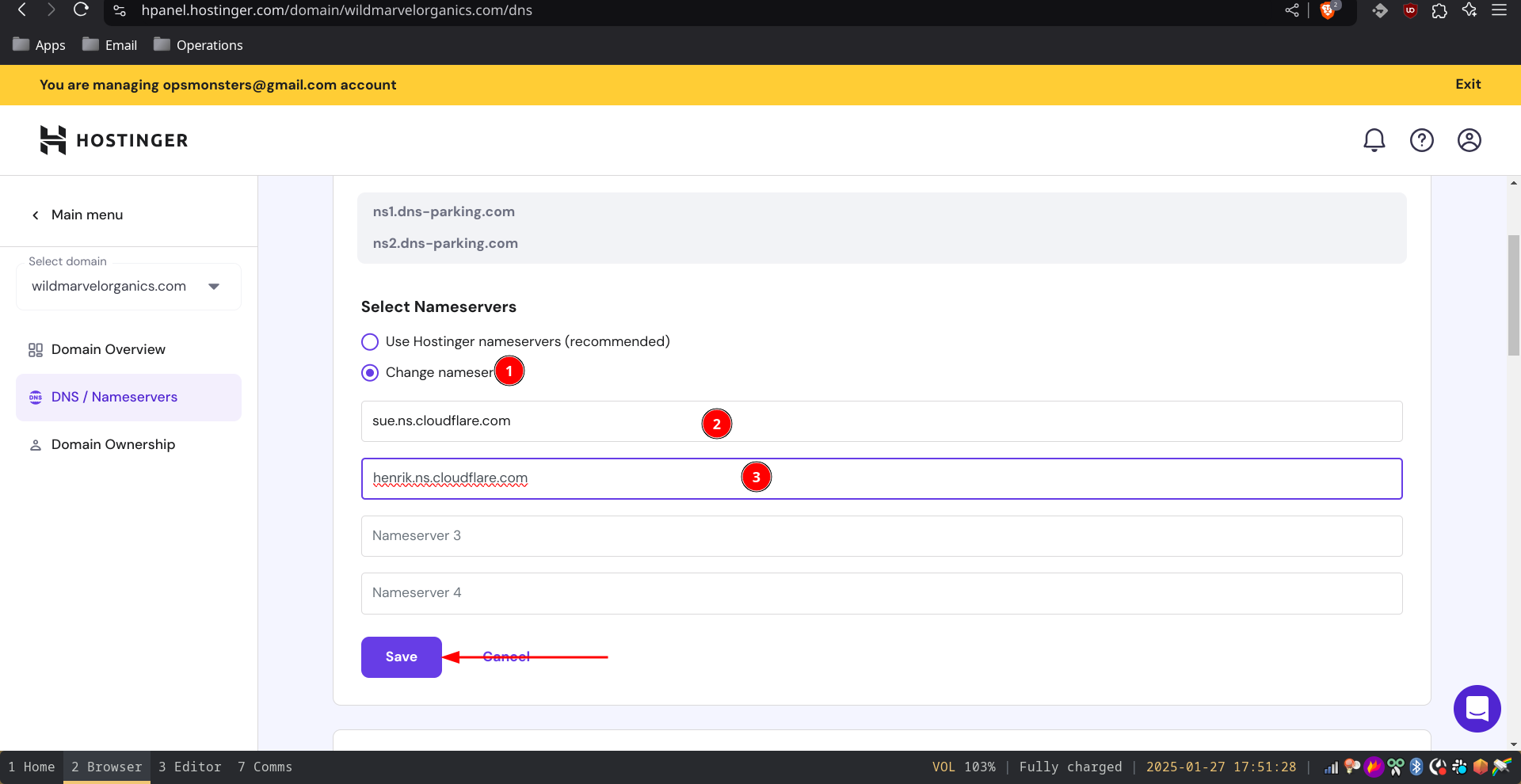The width and height of the screenshot is (1521, 784).
Task: Go back via Main menu chevron
Action: tap(36, 215)
